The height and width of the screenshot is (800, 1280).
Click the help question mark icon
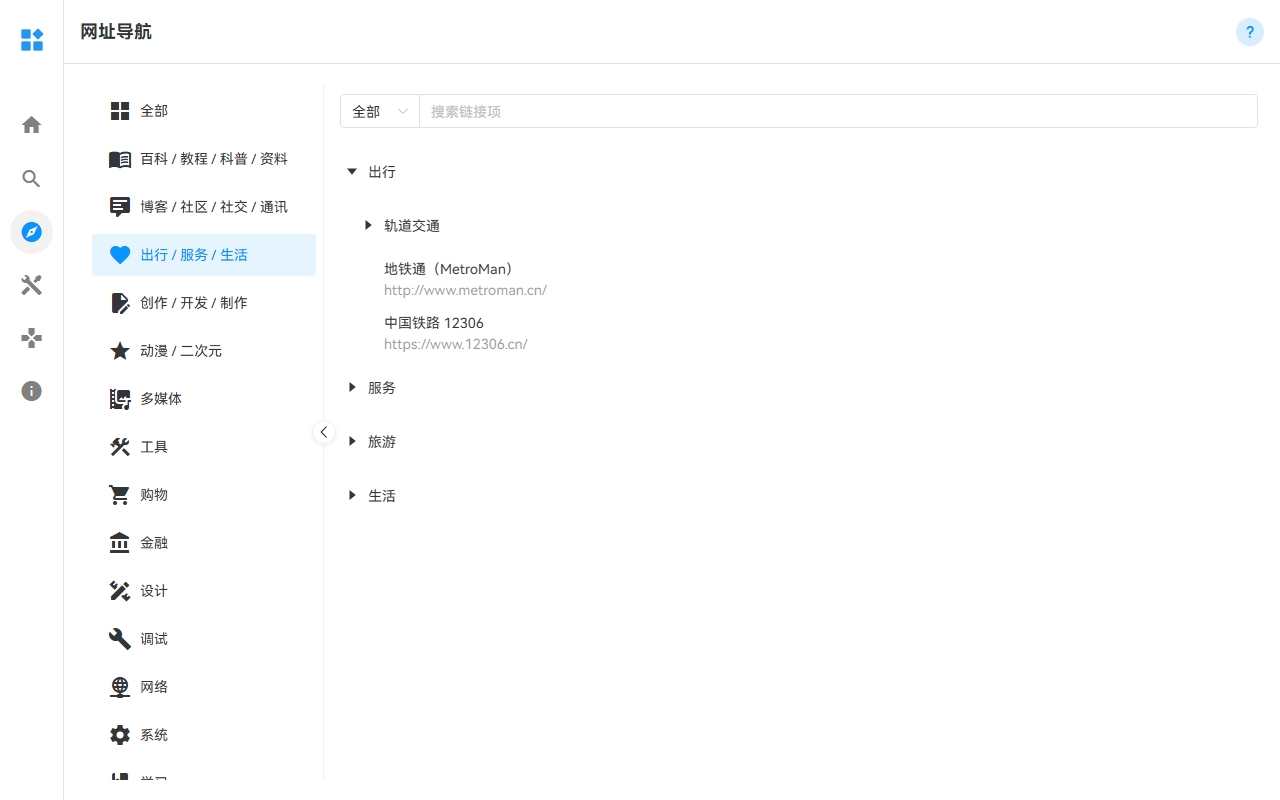1249,32
